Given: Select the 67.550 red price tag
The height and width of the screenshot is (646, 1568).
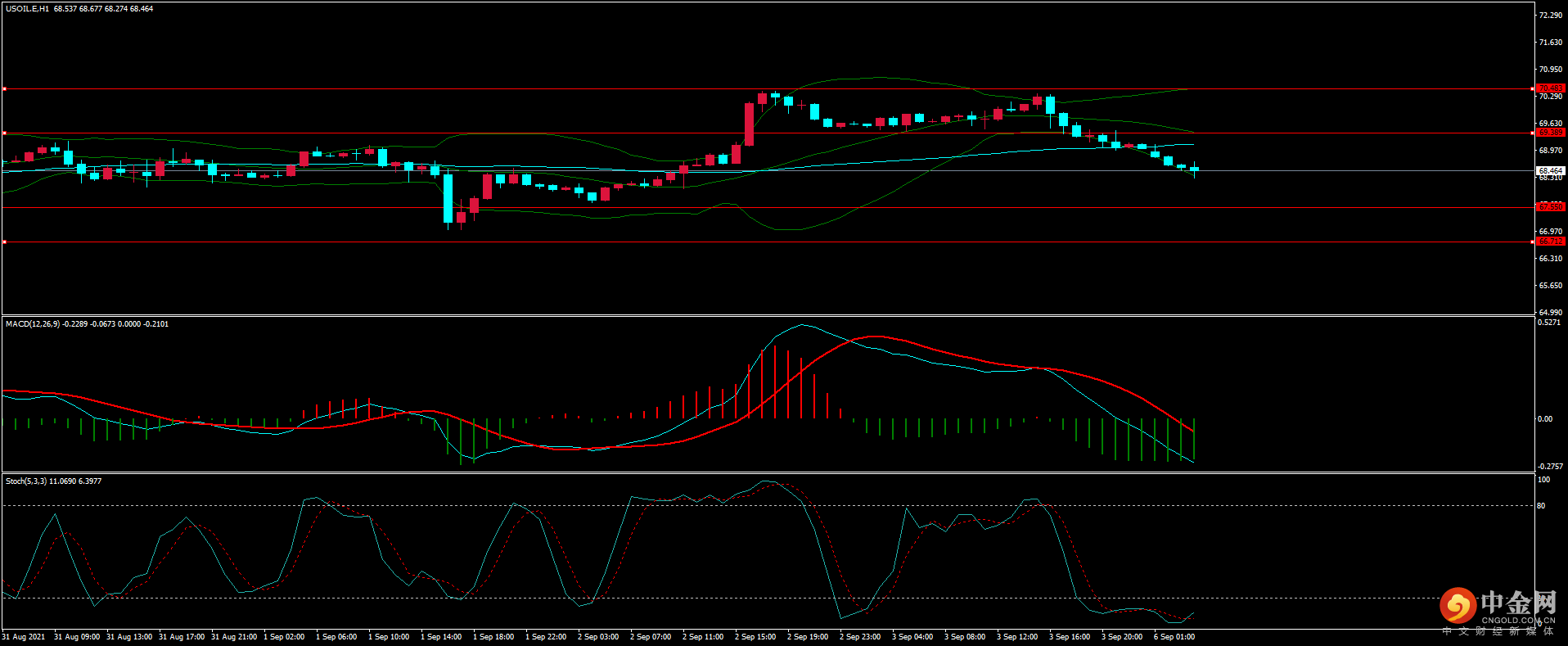Looking at the screenshot, I should tap(1550, 207).
